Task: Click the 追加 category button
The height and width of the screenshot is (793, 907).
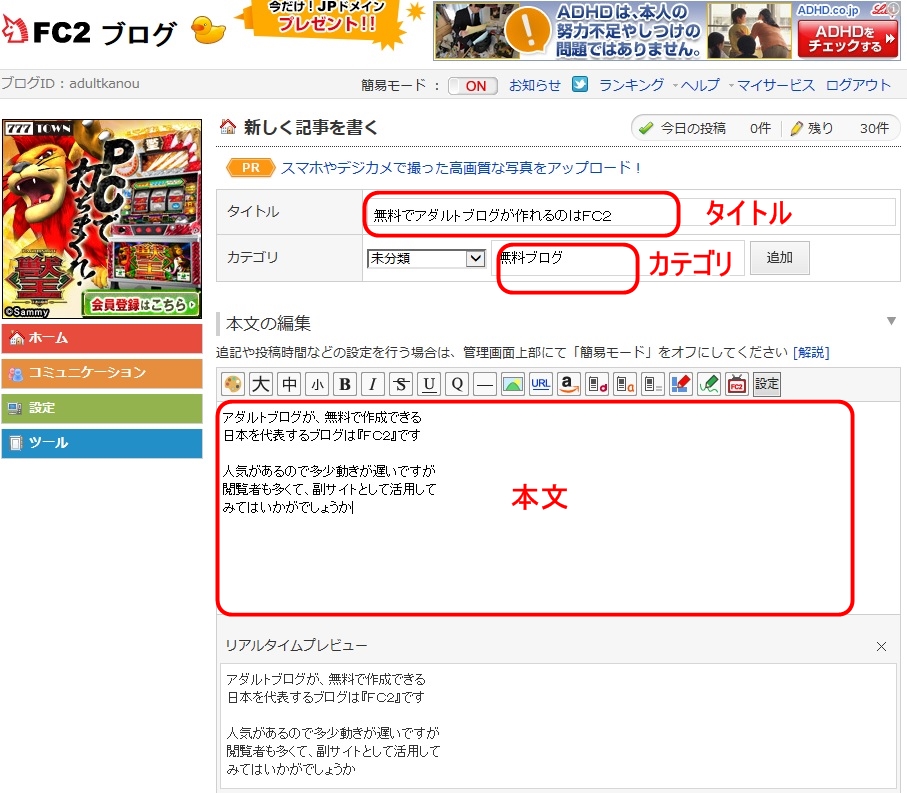Action: tap(780, 258)
